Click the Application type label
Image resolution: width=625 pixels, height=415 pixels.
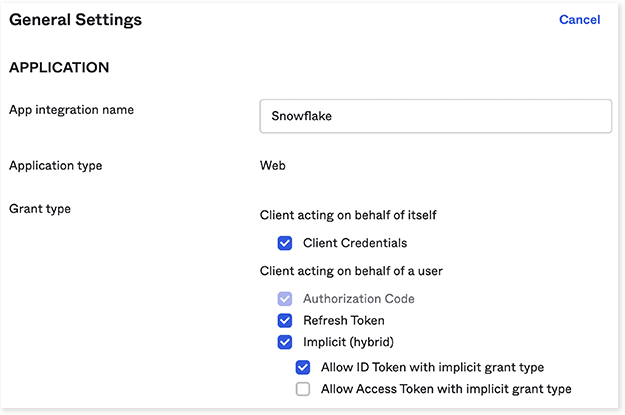coord(55,165)
